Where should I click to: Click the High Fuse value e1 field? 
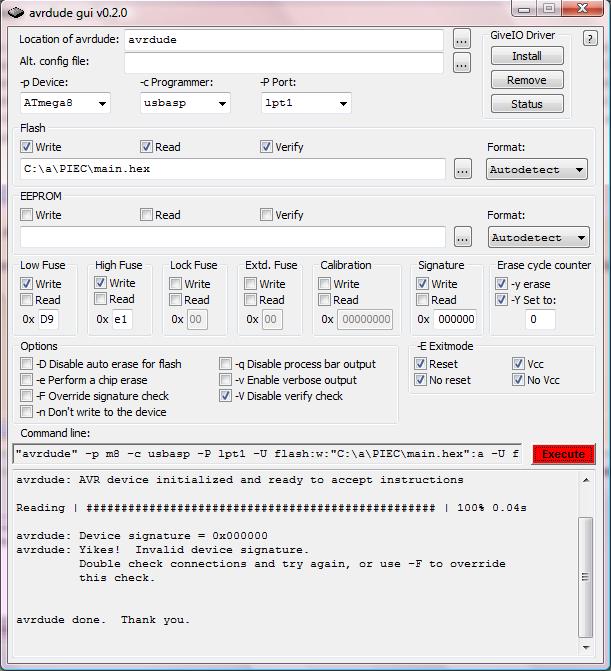[122, 319]
